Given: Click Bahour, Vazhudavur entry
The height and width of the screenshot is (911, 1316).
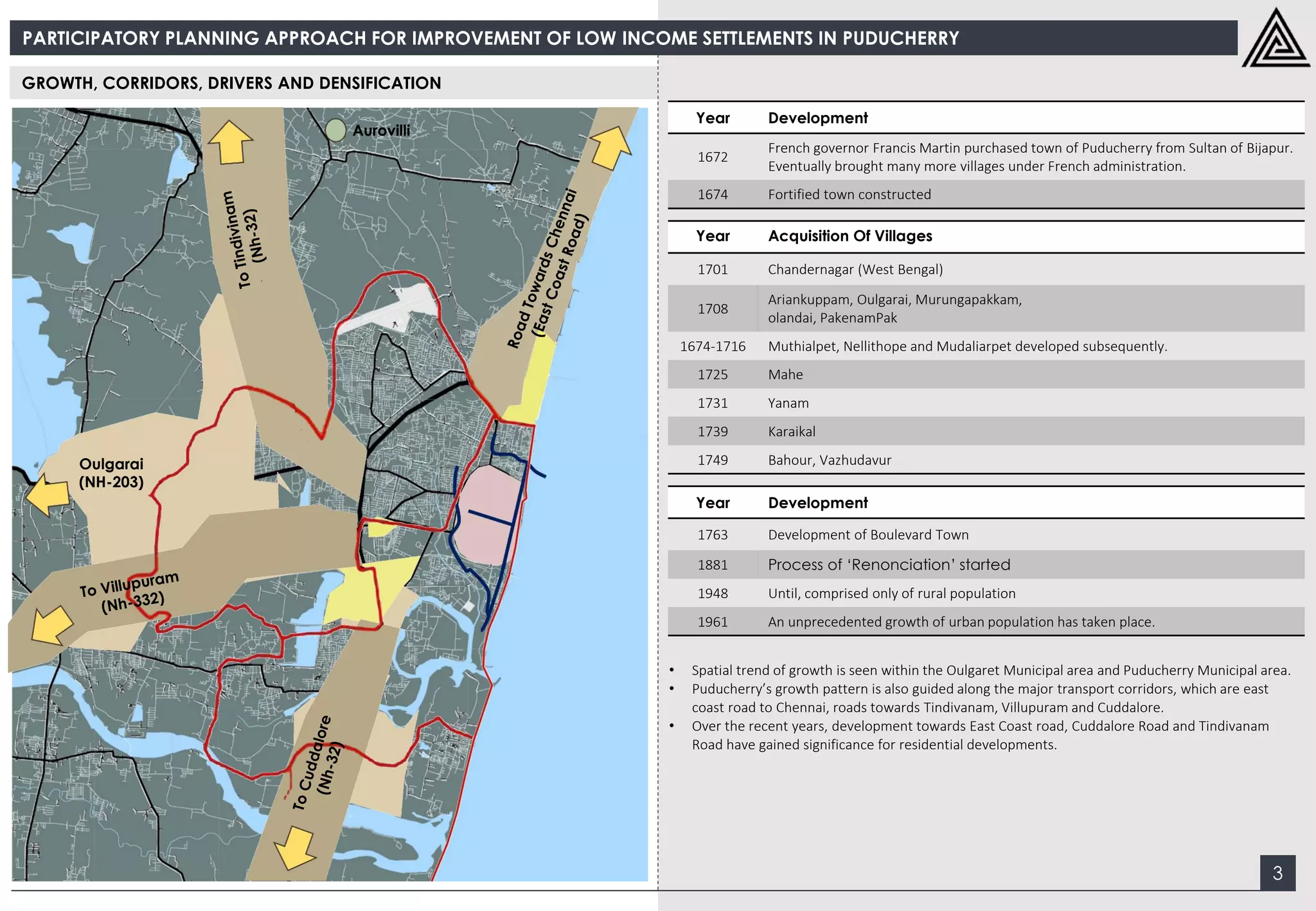Looking at the screenshot, I should point(830,461).
